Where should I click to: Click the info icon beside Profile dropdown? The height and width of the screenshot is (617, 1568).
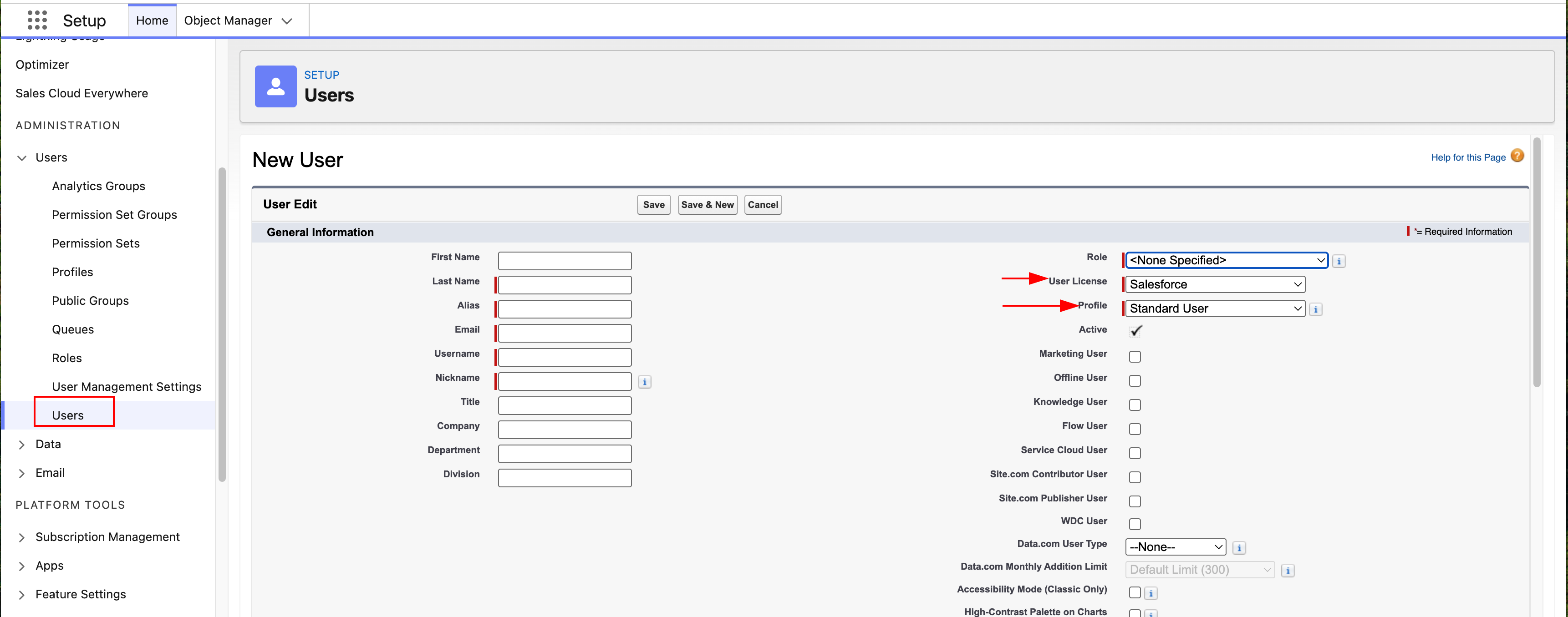click(x=1315, y=309)
